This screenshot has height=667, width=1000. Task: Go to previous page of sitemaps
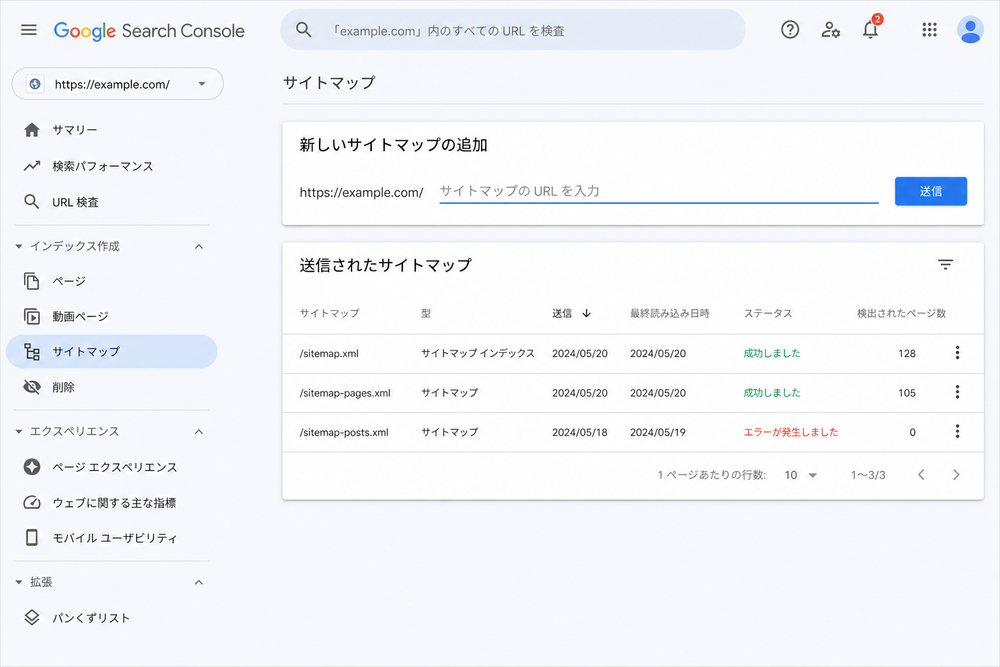pyautogui.click(x=921, y=474)
